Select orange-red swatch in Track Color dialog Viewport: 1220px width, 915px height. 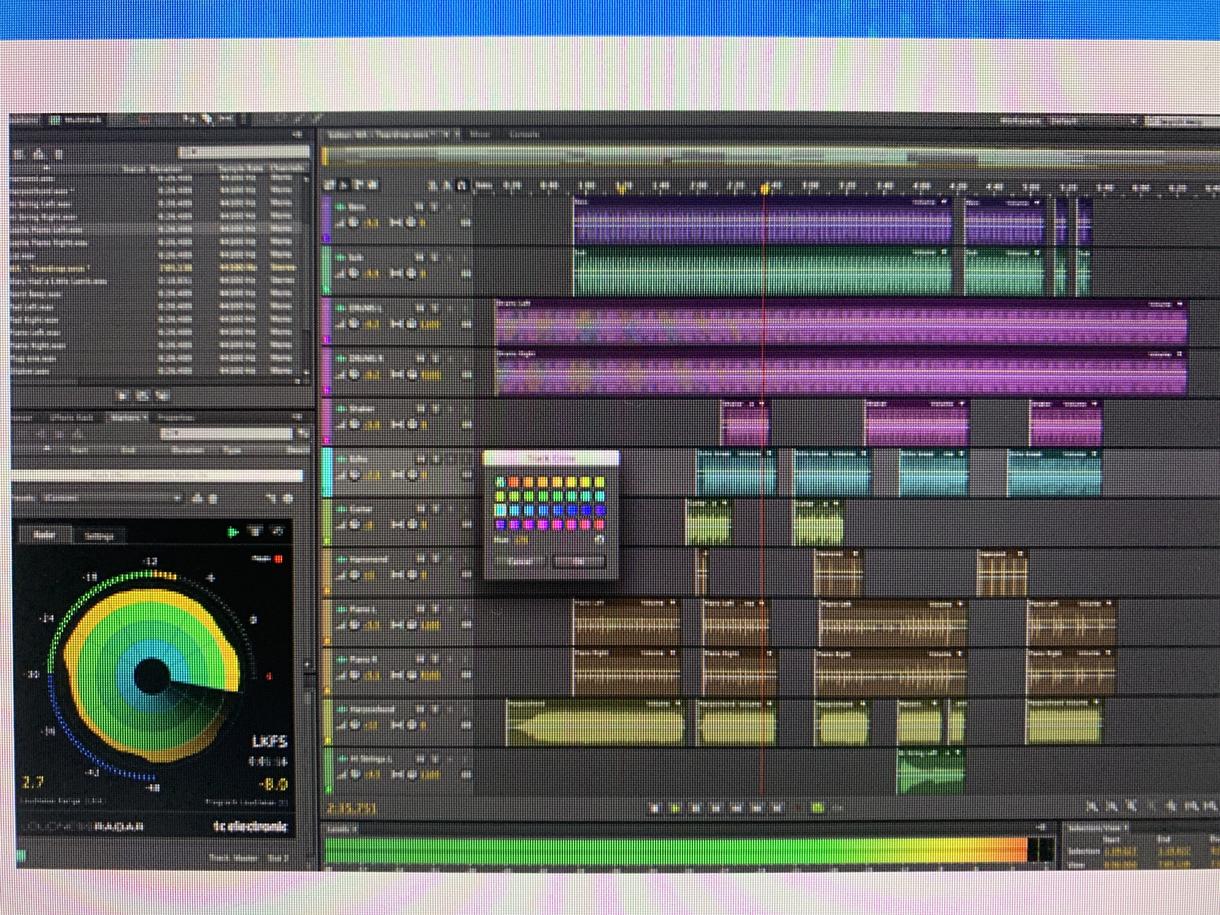click(515, 482)
